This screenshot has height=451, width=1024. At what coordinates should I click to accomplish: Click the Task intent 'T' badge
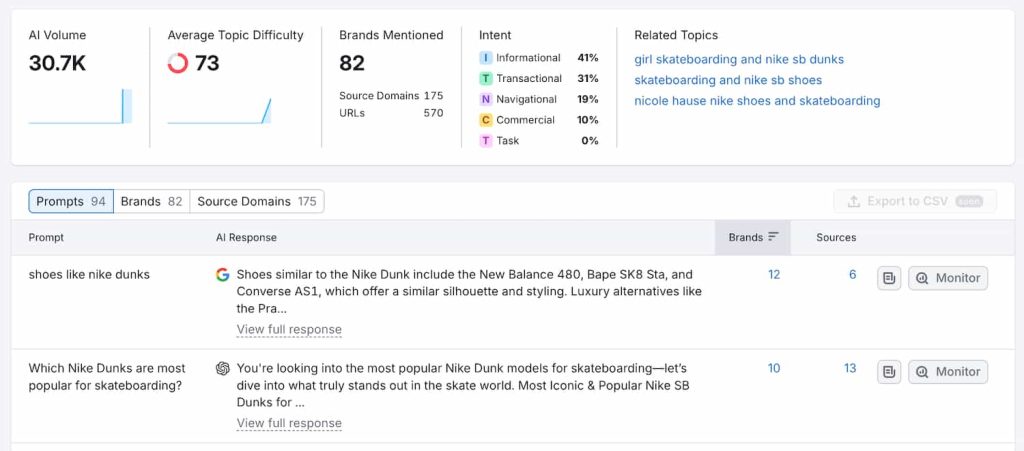pyautogui.click(x=485, y=141)
